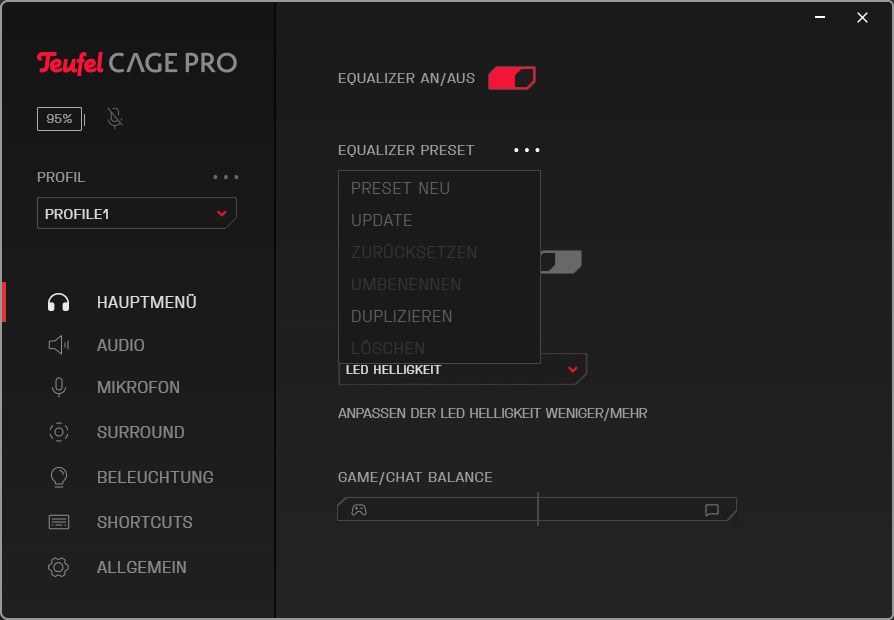Viewport: 894px width, 620px height.
Task: Turn off the Equalizer AN/AUS switch
Action: tap(512, 78)
